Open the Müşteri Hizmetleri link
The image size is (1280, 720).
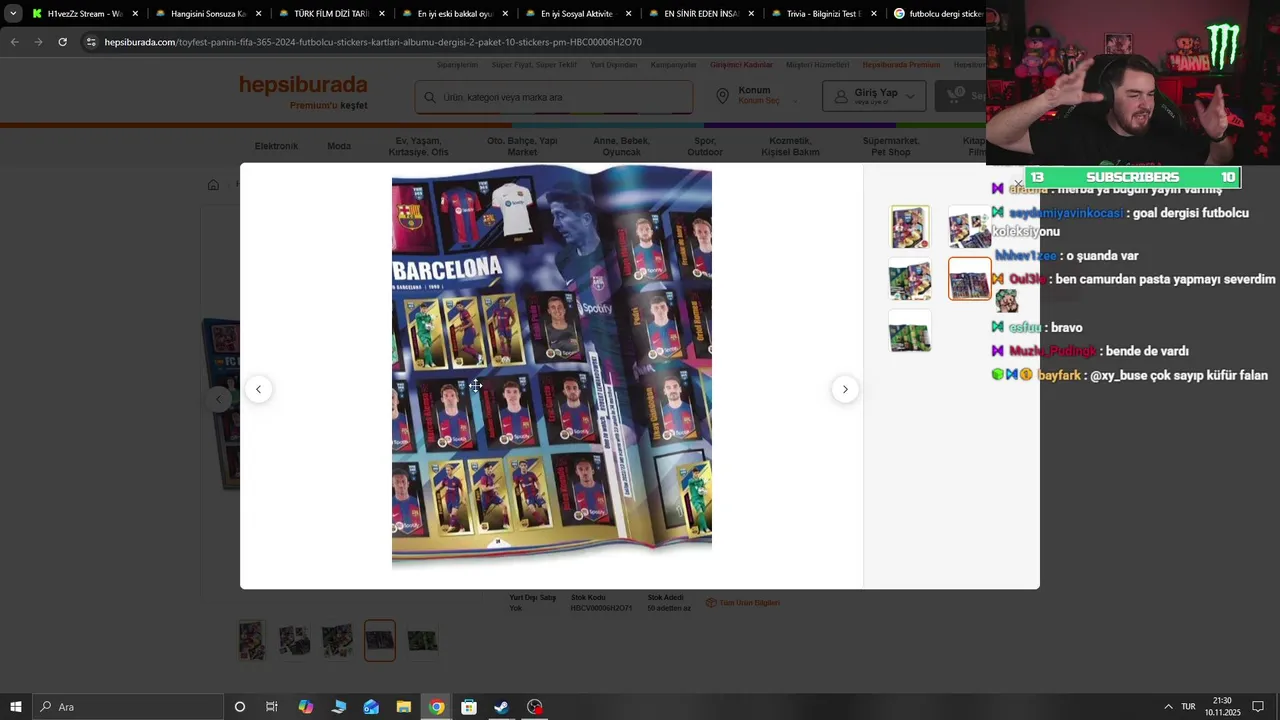pos(817,65)
